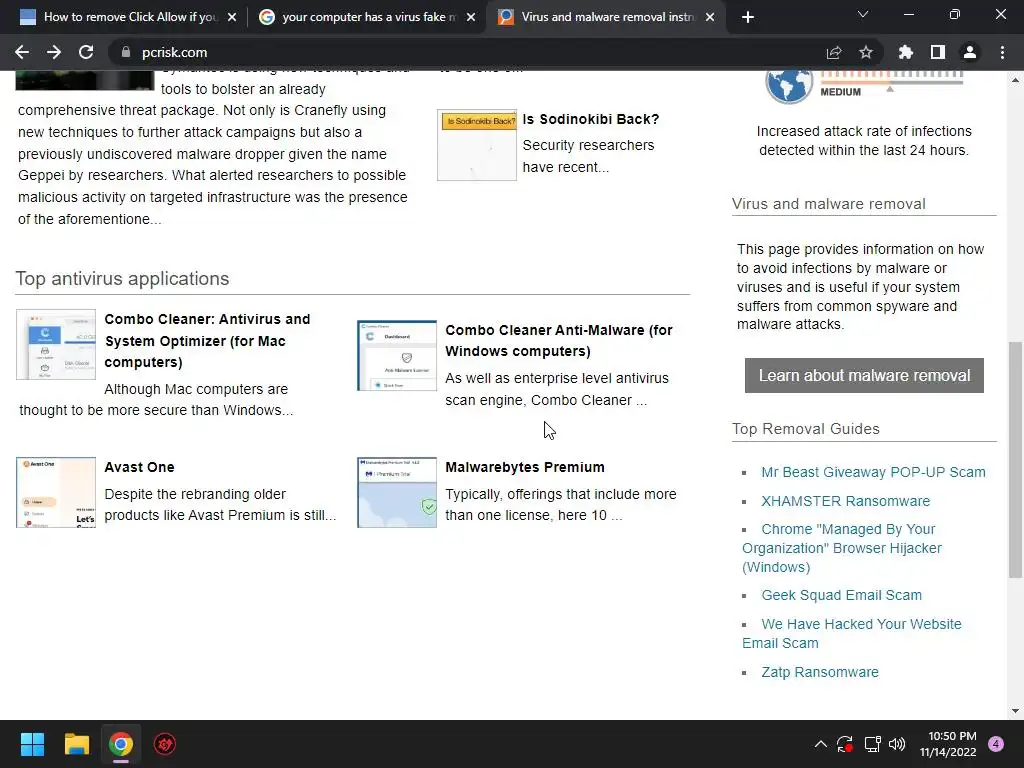Go back to the previous page
Screen dimensions: 1024x768
coord(22,52)
